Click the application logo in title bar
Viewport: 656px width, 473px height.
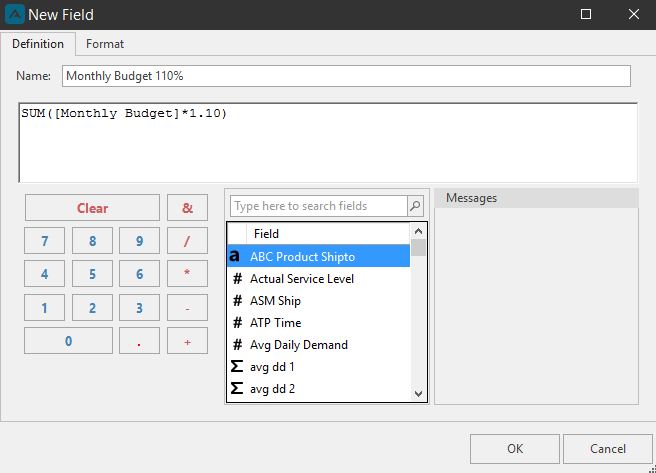(15, 15)
